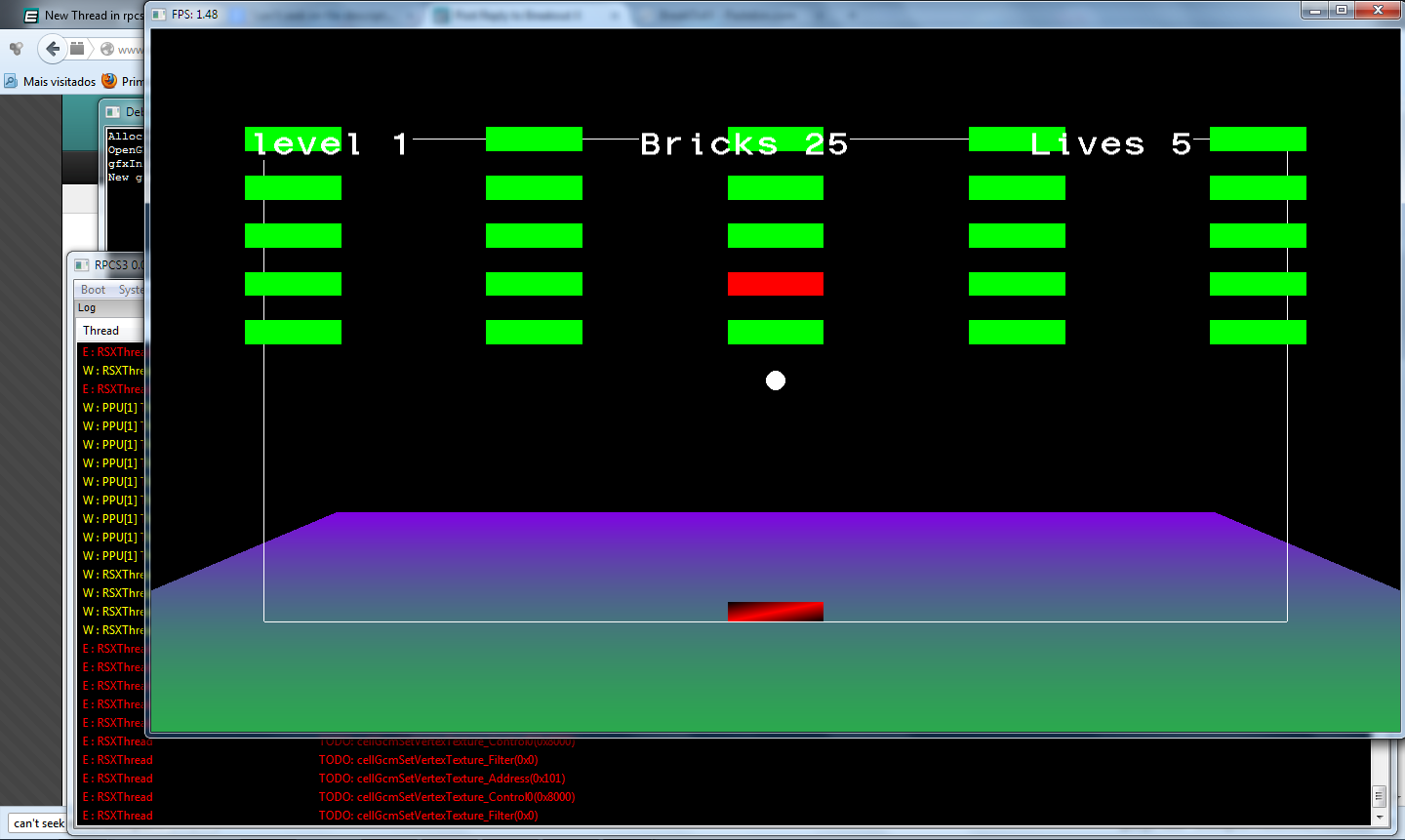1405x840 pixels.
Task: Open the Firefox logo bookmark in bookmarks bar
Action: (109, 81)
